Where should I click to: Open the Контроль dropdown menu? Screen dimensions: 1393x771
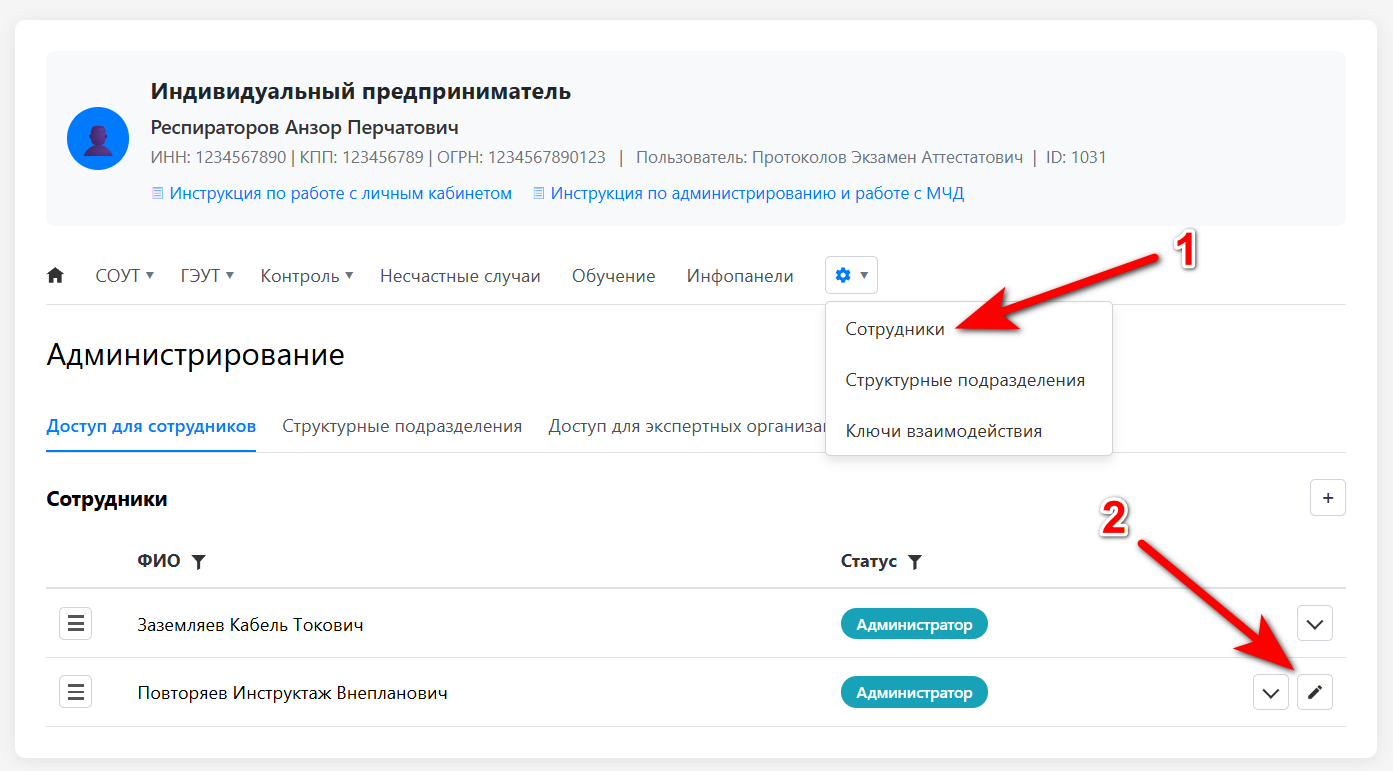(x=306, y=276)
